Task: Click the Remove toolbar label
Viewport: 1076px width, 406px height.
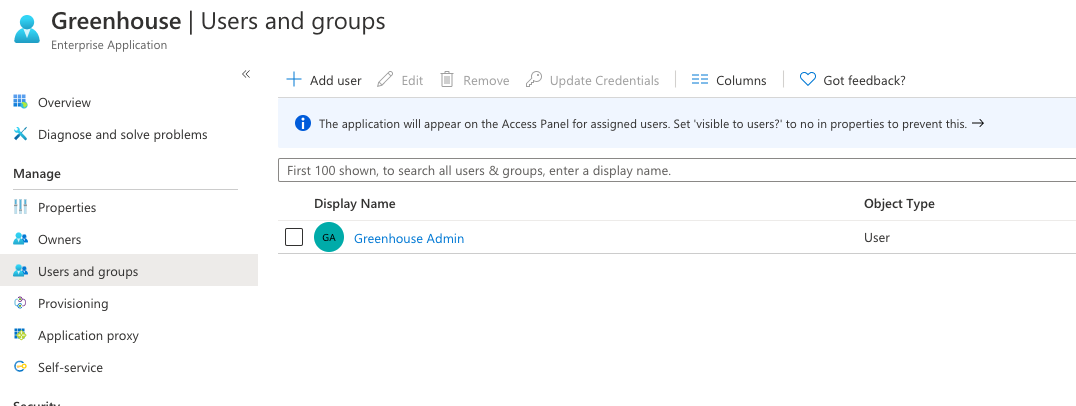Action: pyautogui.click(x=486, y=80)
